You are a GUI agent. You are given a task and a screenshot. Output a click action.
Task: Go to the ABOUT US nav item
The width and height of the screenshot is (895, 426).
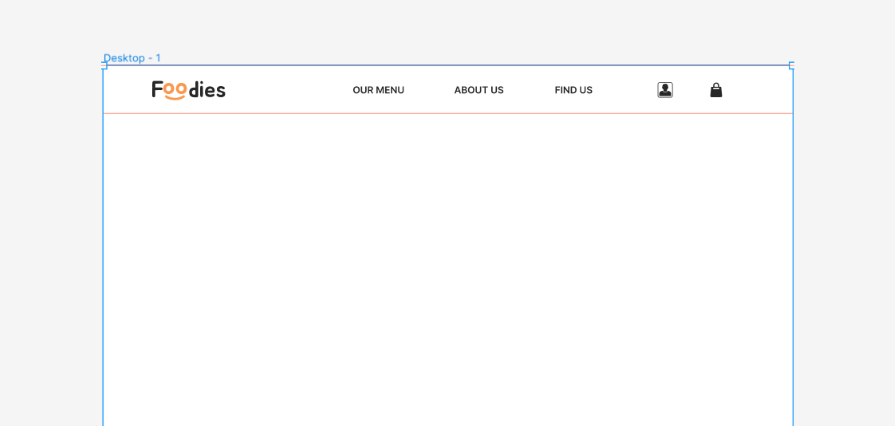(479, 90)
